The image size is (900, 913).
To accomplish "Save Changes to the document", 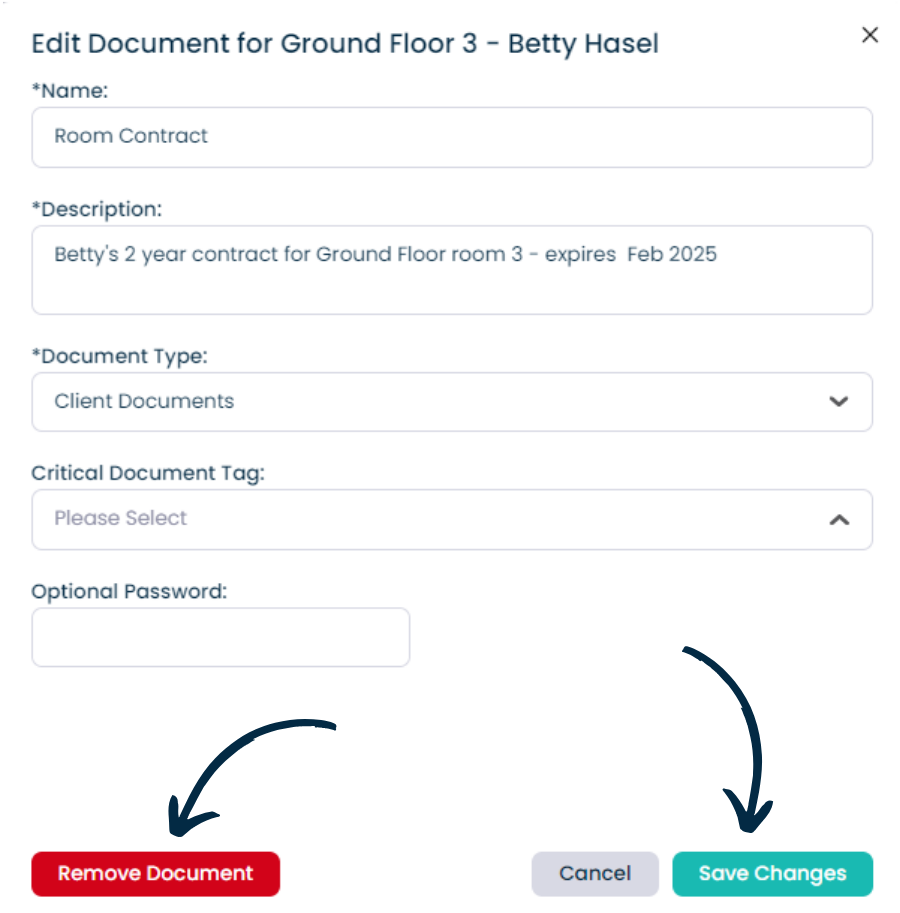I will [x=773, y=874].
